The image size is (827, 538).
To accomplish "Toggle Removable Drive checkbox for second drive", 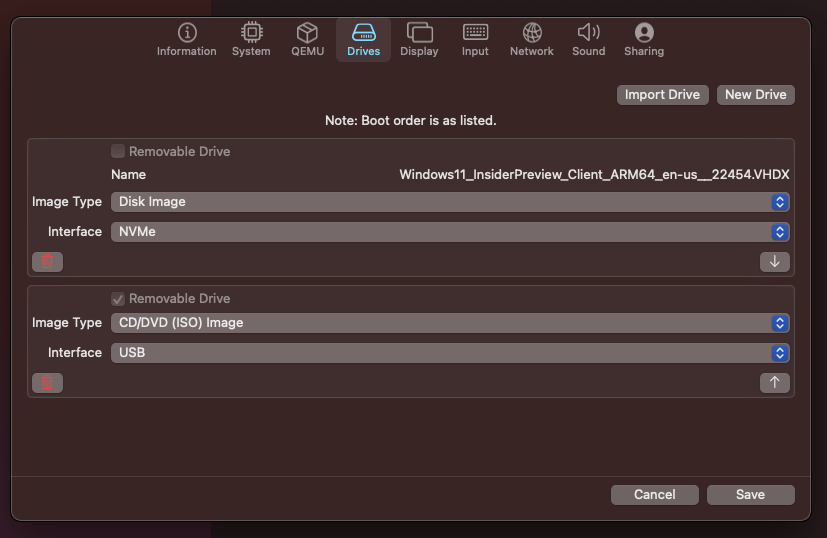I will (x=118, y=299).
